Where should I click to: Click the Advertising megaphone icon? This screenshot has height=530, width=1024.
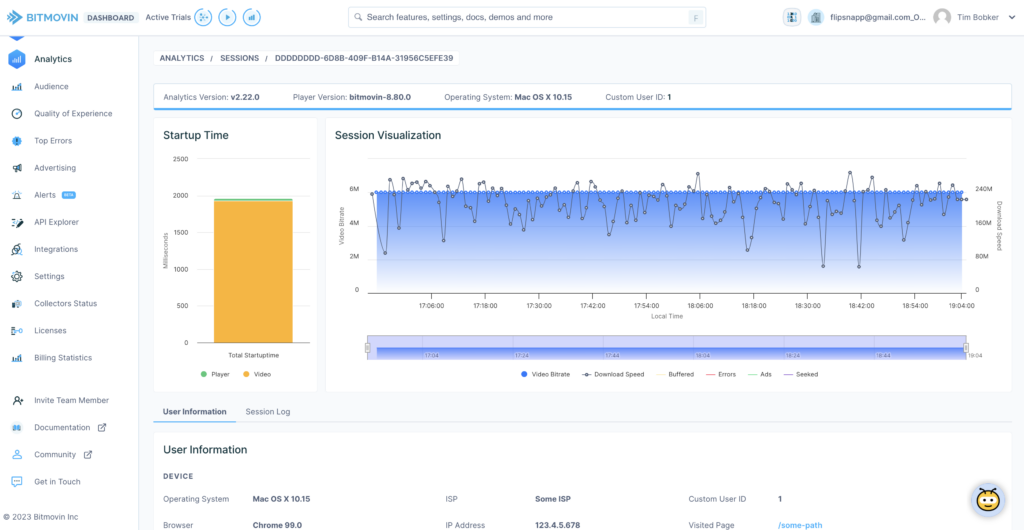[17, 168]
